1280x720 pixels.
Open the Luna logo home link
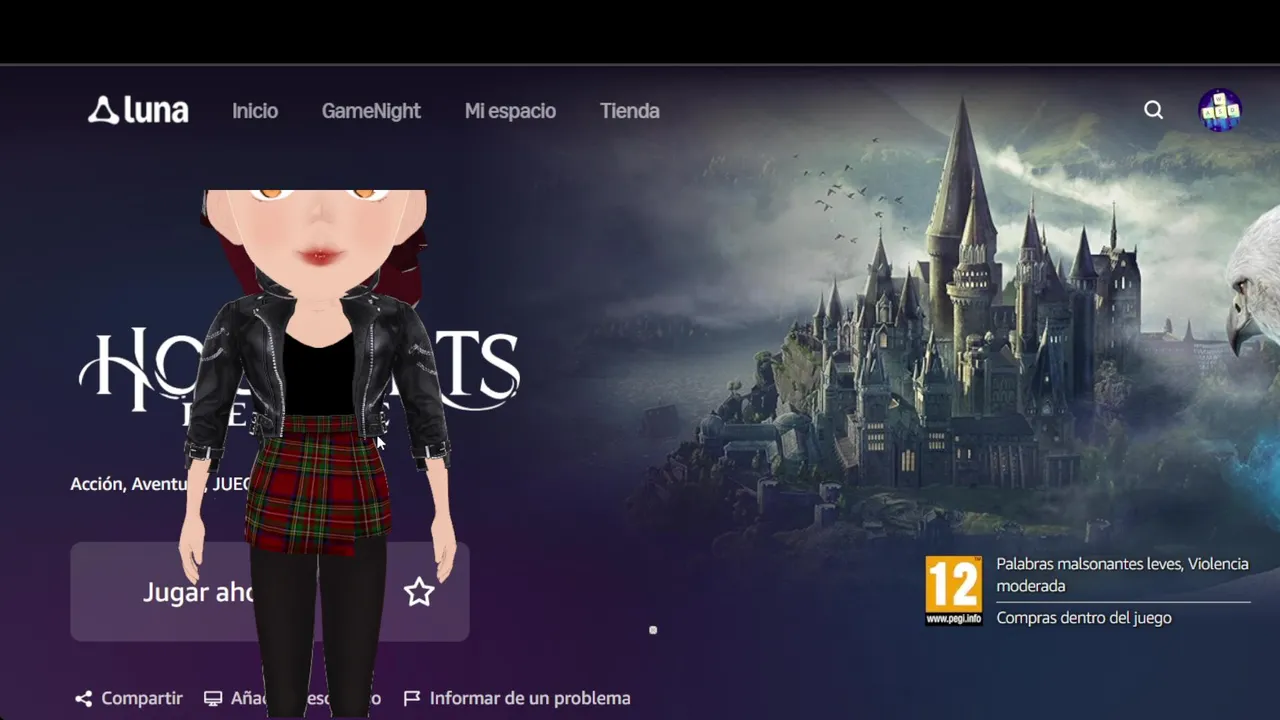pos(138,110)
